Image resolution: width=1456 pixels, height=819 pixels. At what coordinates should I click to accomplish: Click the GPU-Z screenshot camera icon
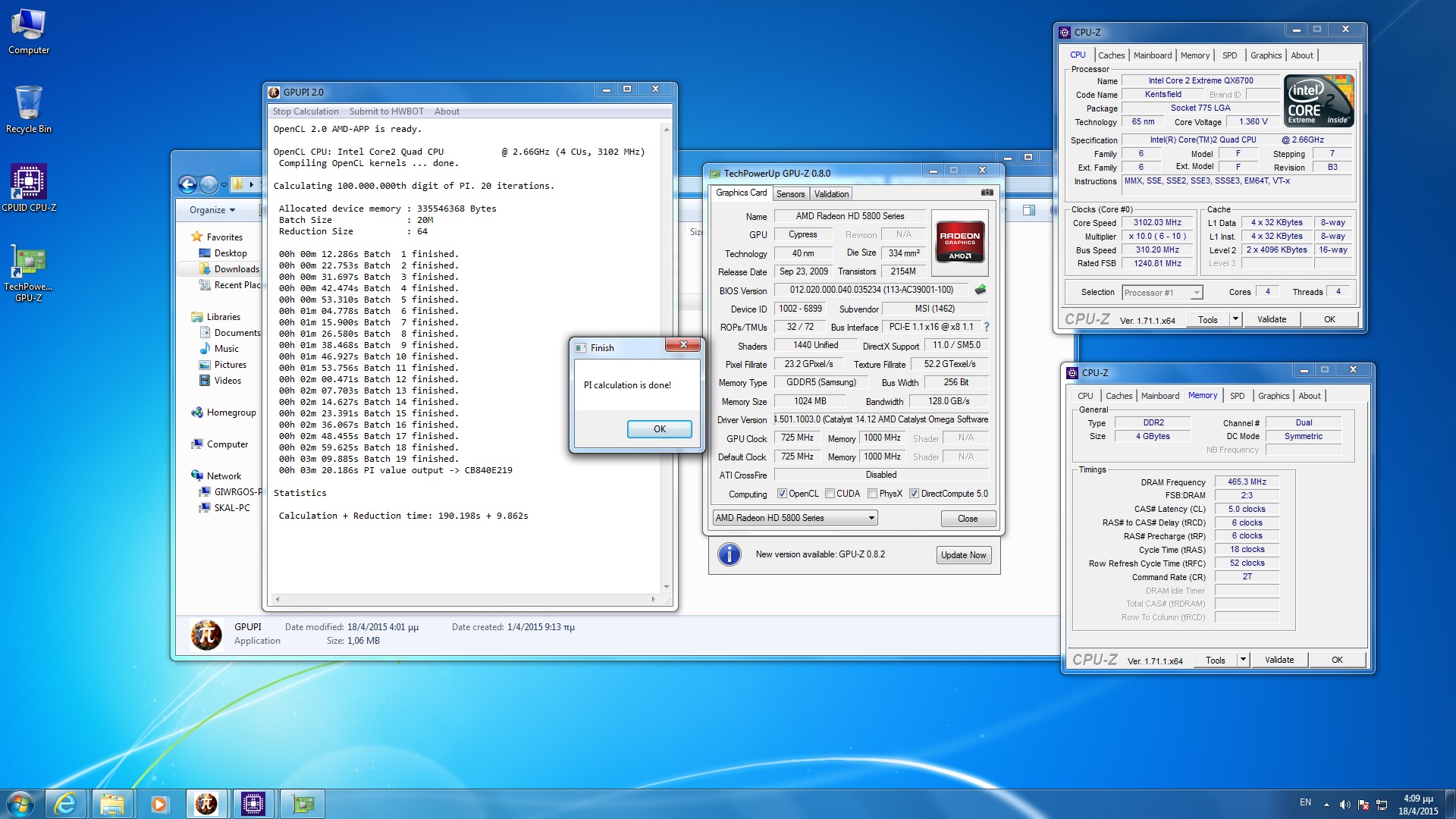point(987,193)
